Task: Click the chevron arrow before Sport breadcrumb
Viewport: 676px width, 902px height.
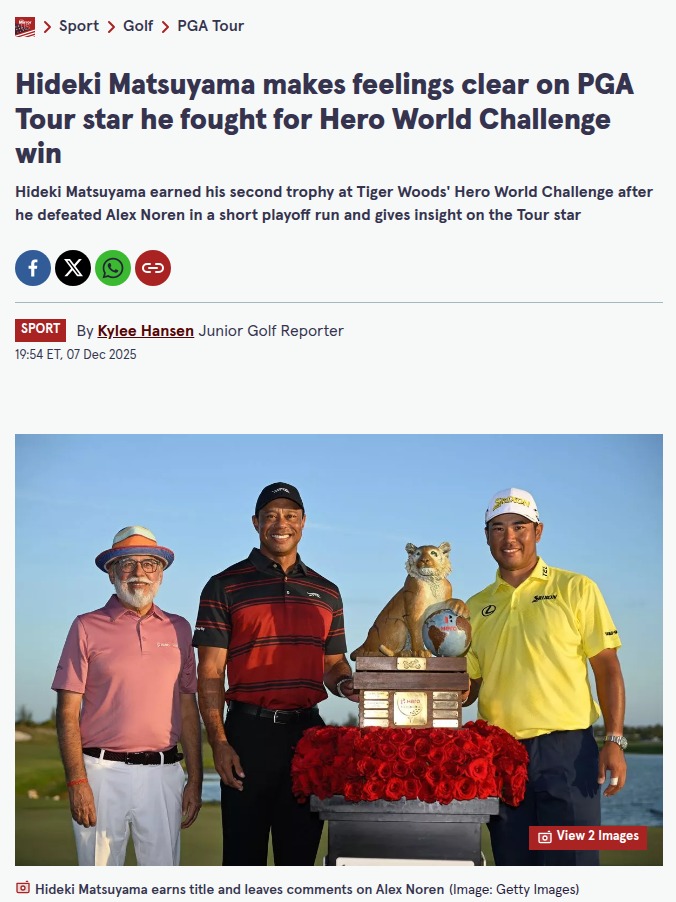Action: 48,26
